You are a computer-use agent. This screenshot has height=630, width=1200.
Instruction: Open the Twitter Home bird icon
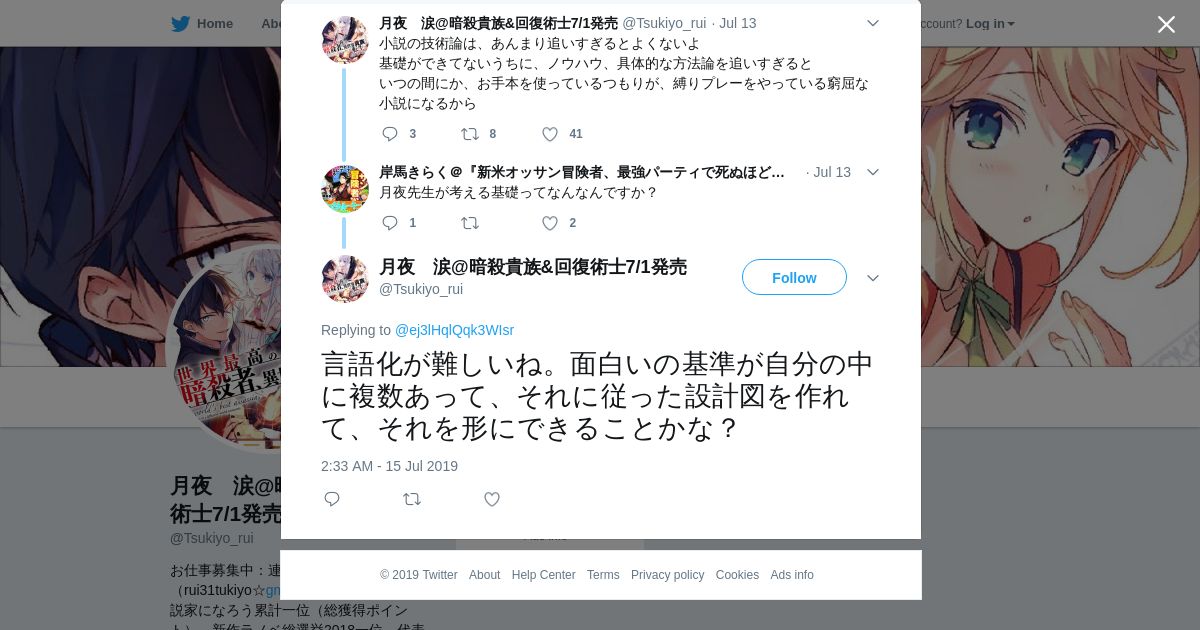coord(180,23)
